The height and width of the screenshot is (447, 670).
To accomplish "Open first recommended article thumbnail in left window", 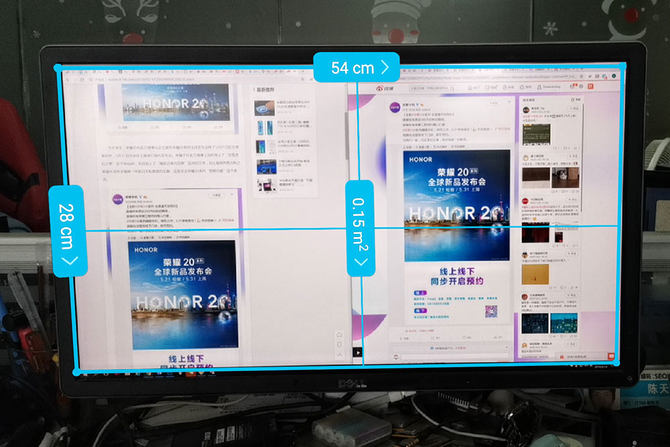I will coord(264,108).
